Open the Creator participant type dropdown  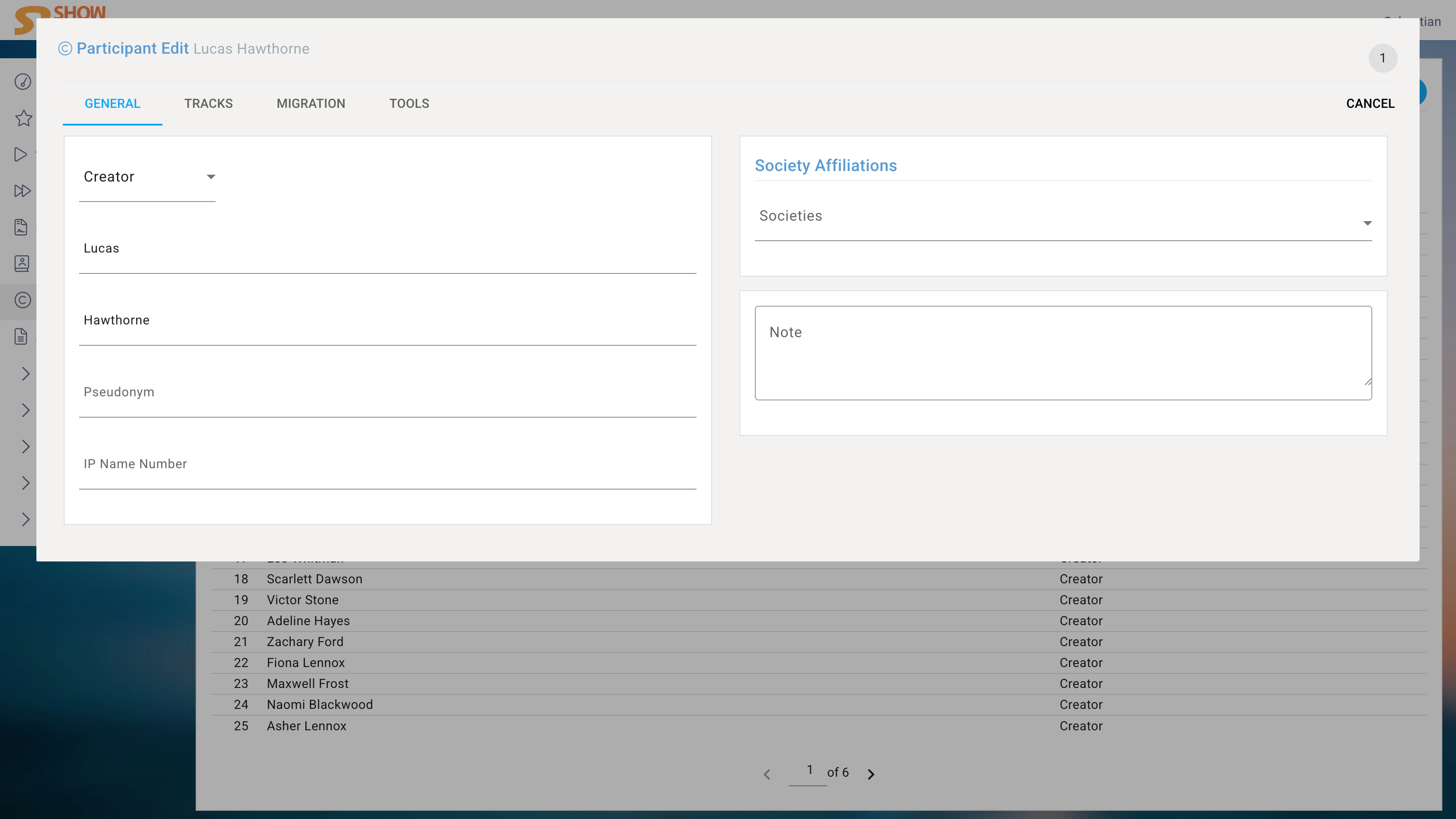pyautogui.click(x=147, y=177)
